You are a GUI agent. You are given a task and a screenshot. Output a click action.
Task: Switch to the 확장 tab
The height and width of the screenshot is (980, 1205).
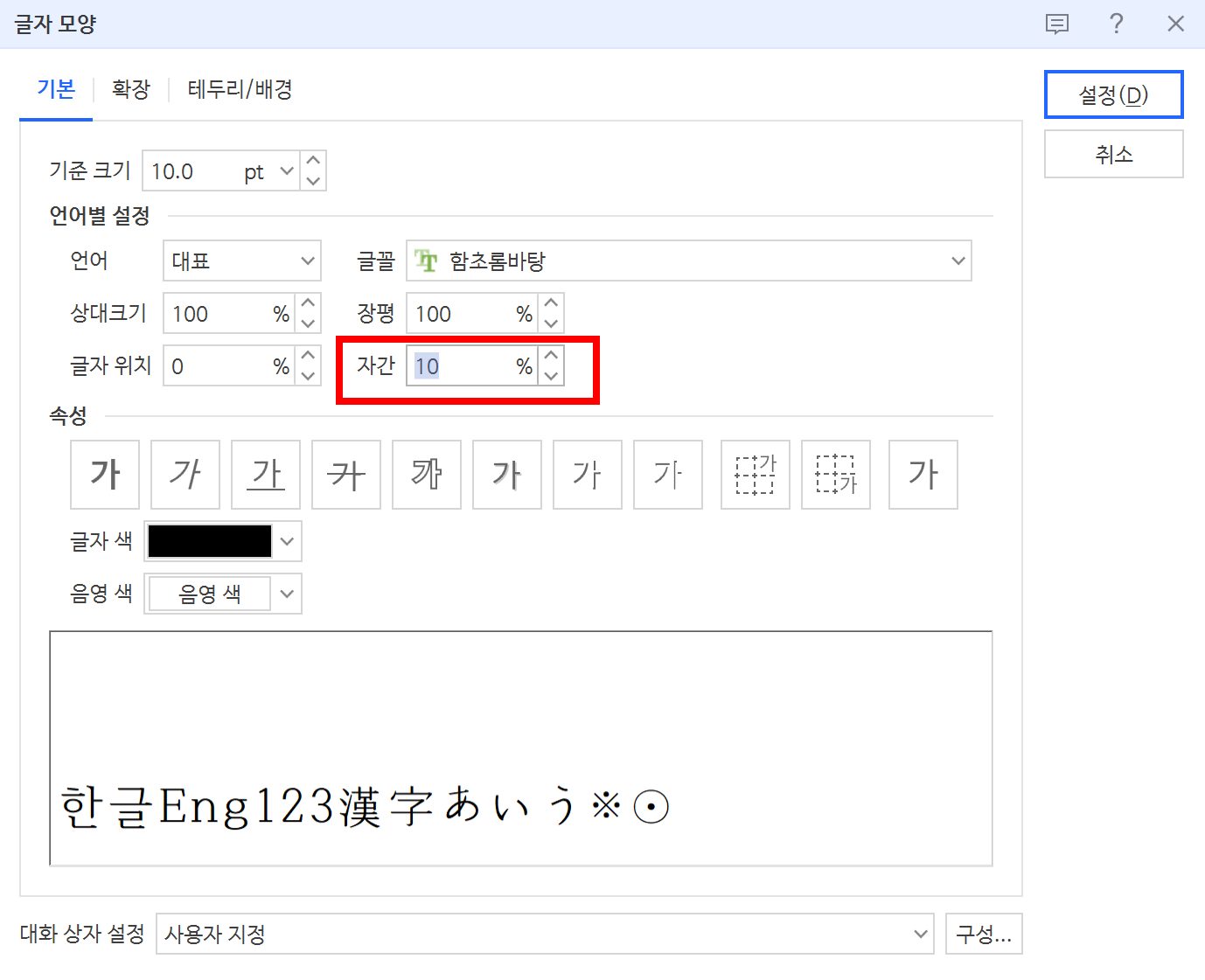tap(129, 88)
